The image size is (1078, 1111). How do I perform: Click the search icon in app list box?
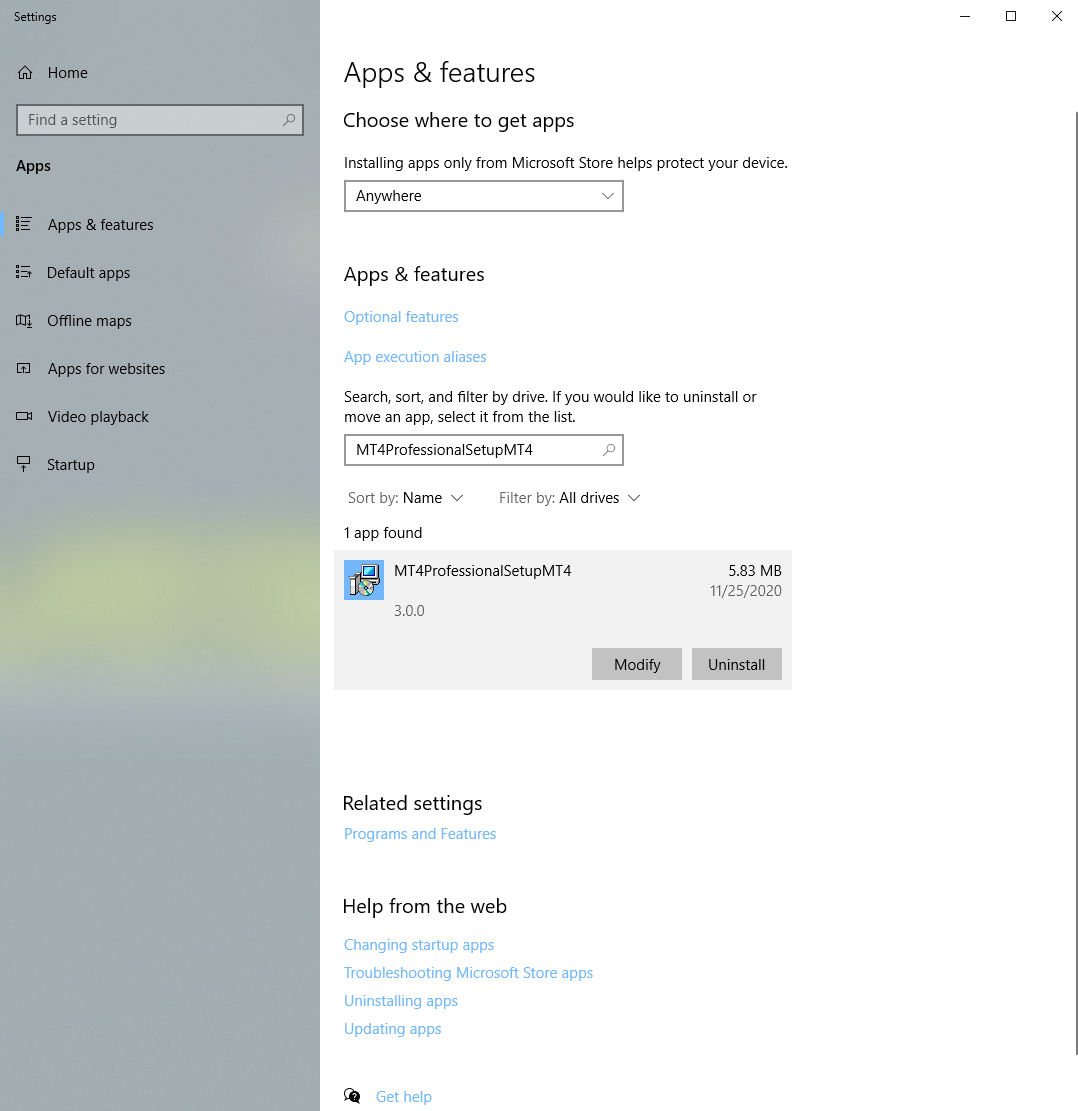tap(609, 450)
